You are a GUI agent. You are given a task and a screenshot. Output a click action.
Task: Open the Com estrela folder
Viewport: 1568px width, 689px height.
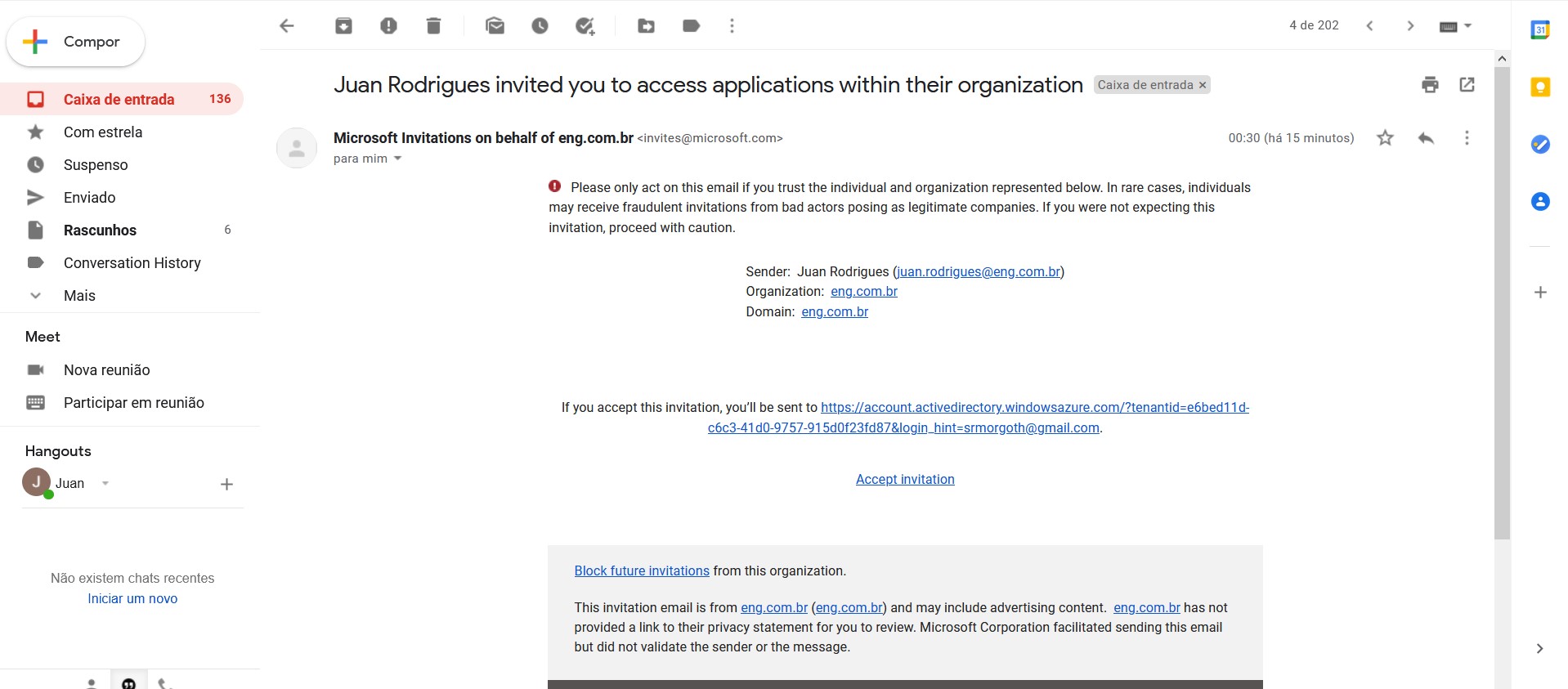click(x=122, y=132)
